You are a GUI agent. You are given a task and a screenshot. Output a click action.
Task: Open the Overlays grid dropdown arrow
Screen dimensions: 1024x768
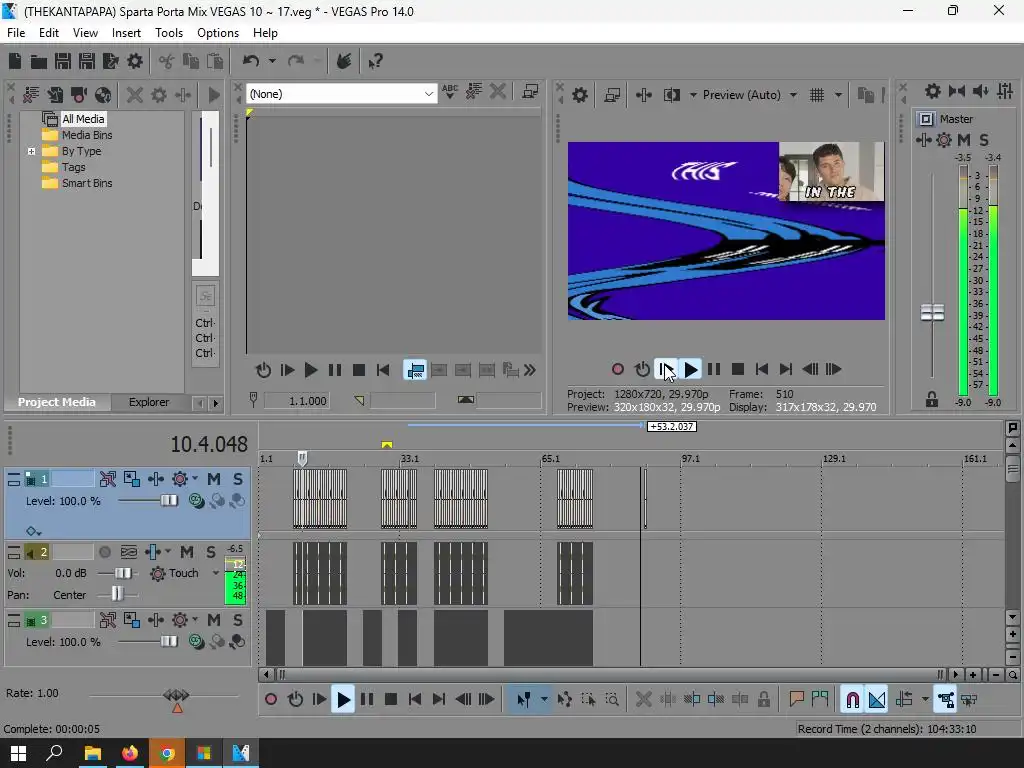[839, 95]
